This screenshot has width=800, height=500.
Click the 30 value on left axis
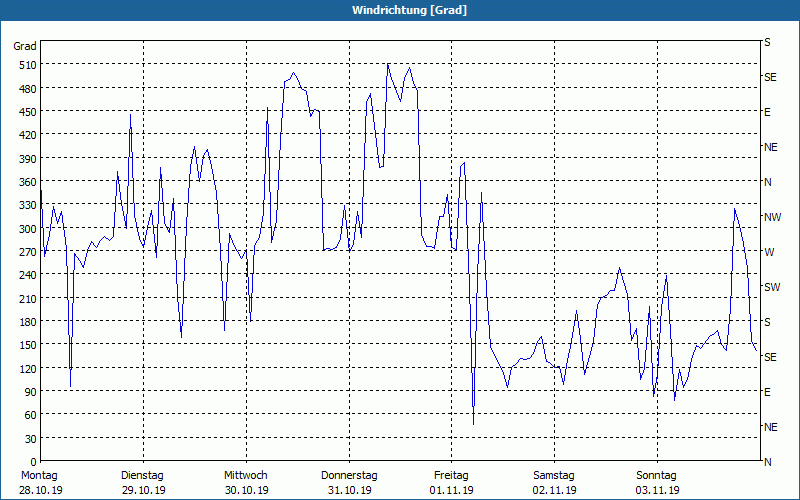31,439
